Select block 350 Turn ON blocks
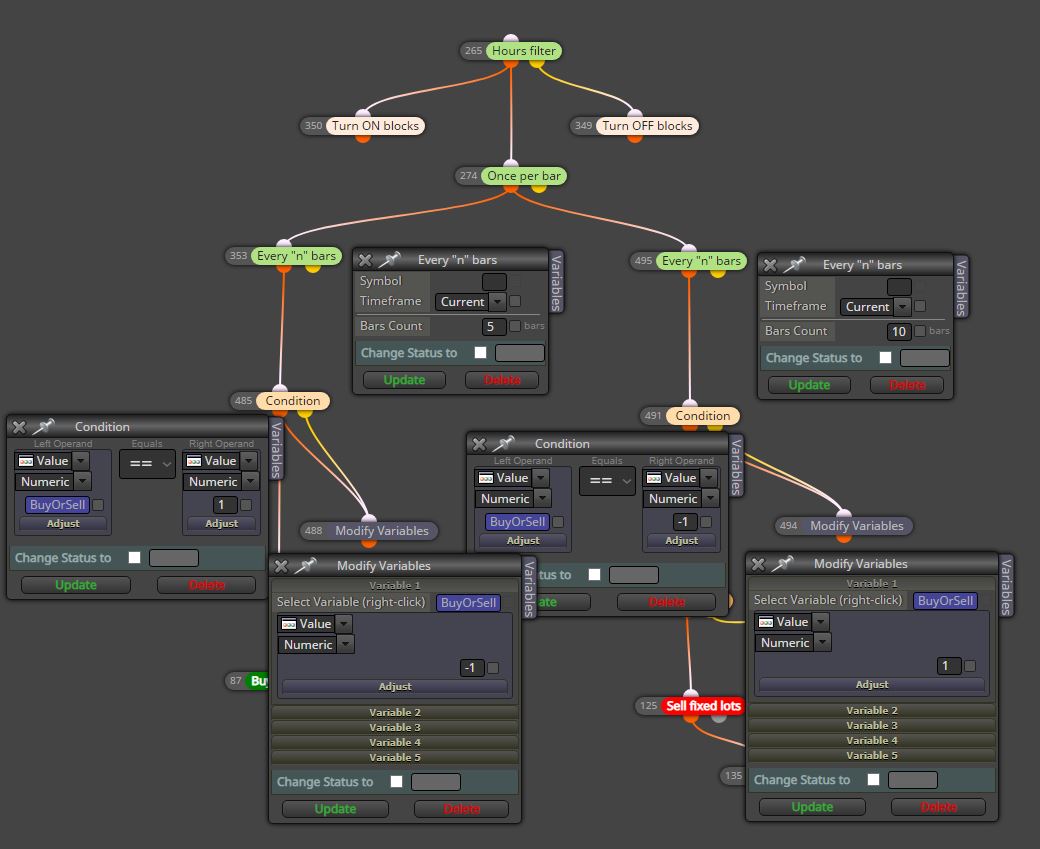This screenshot has height=849, width=1040. point(375,125)
